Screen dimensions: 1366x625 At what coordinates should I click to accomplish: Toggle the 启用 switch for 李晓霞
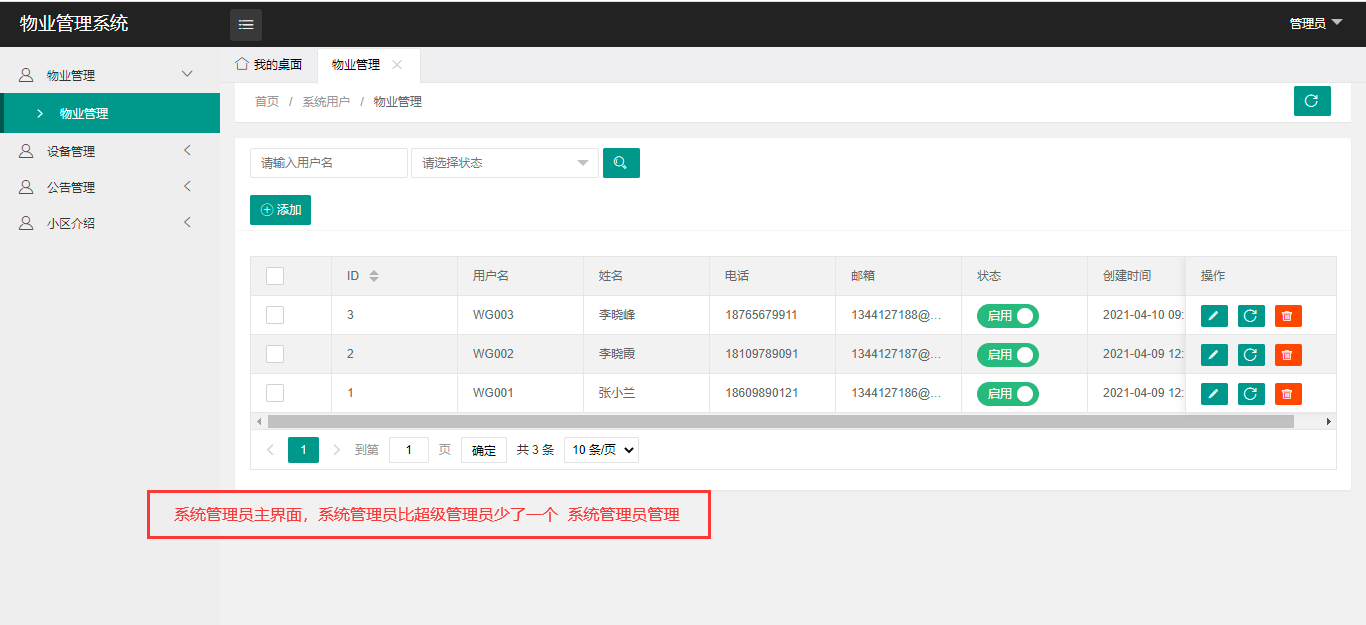pos(1008,355)
